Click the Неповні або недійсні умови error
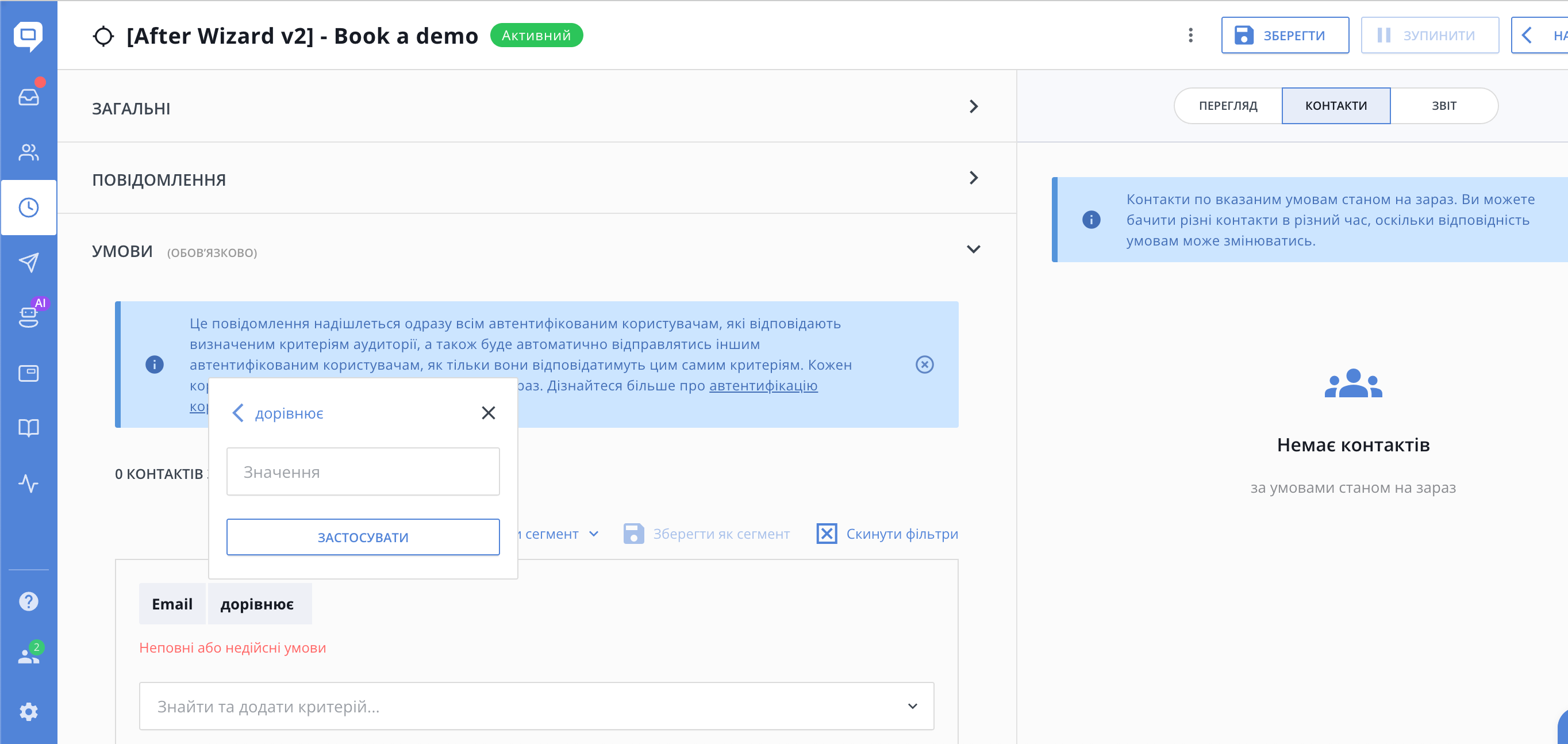The image size is (1568, 744). tap(233, 648)
